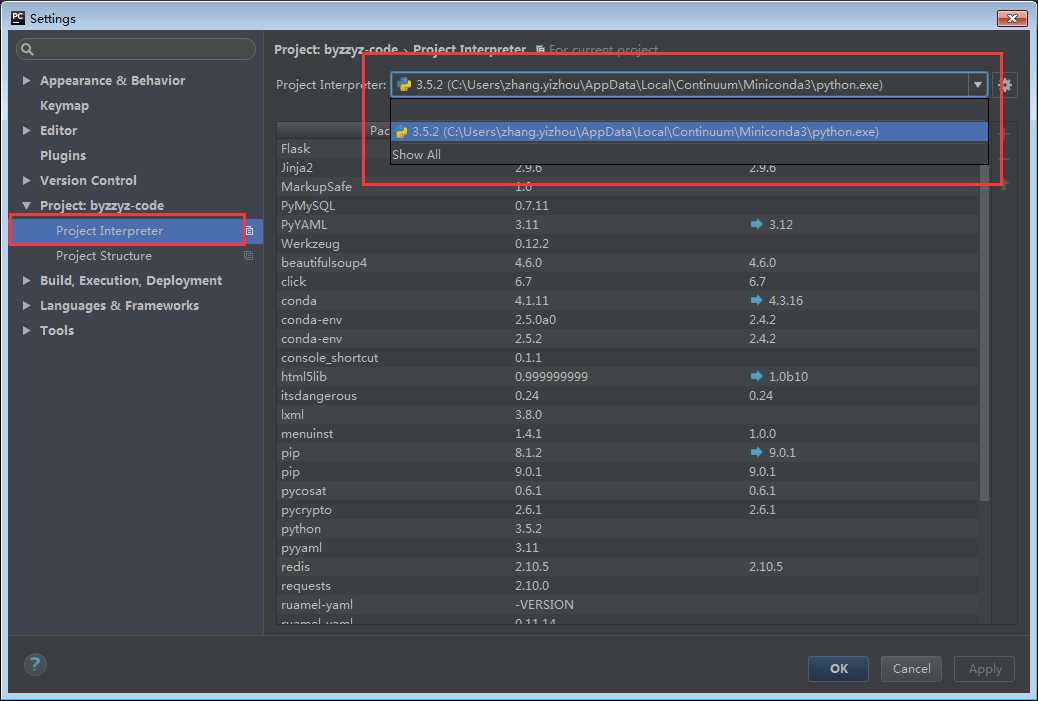Expand Appearance & Behavior section
The image size is (1038, 701).
tap(26, 80)
